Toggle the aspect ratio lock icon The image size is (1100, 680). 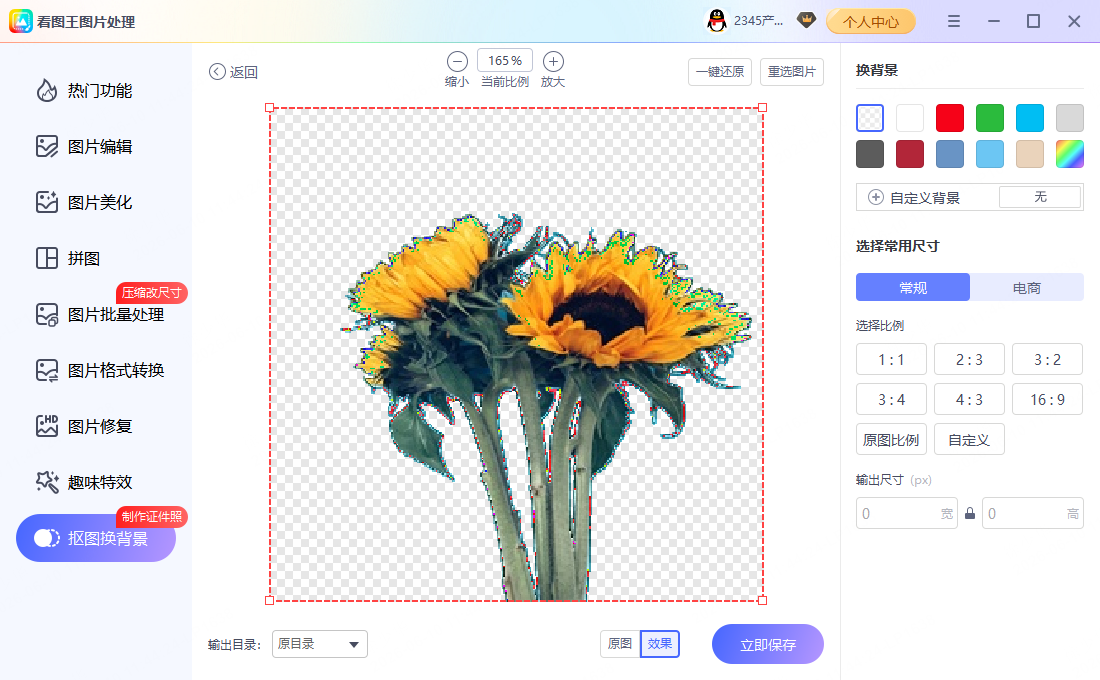970,514
